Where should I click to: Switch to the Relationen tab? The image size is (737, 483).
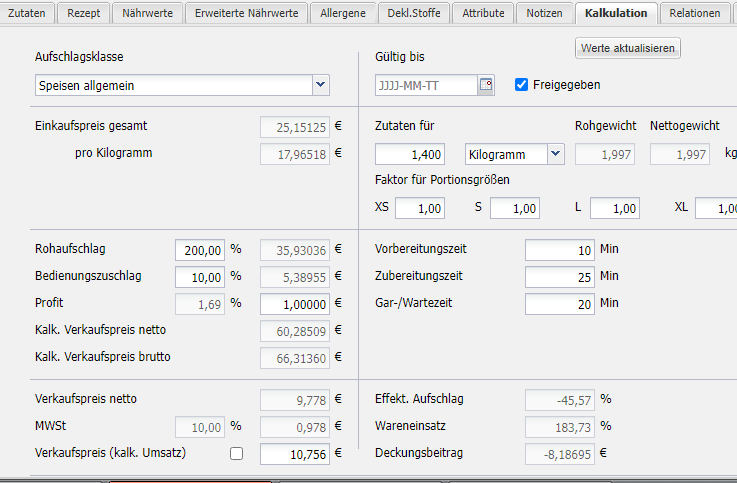click(x=696, y=13)
